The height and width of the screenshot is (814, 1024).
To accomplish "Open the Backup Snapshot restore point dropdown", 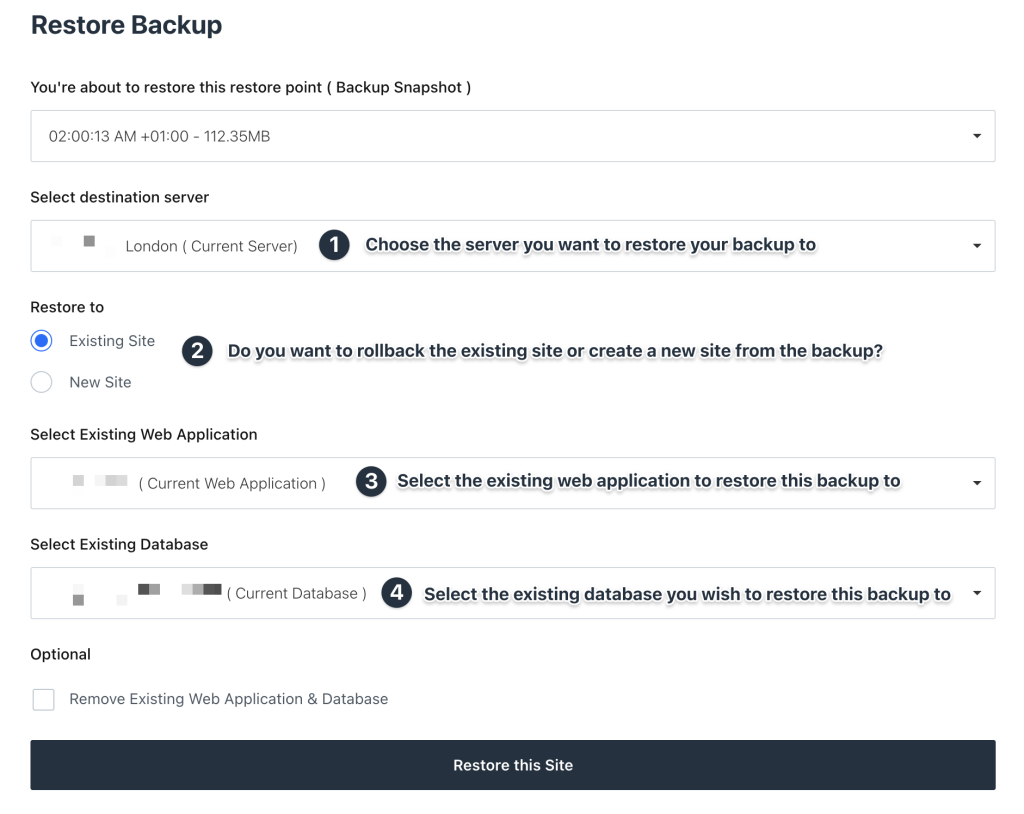I will coord(513,136).
